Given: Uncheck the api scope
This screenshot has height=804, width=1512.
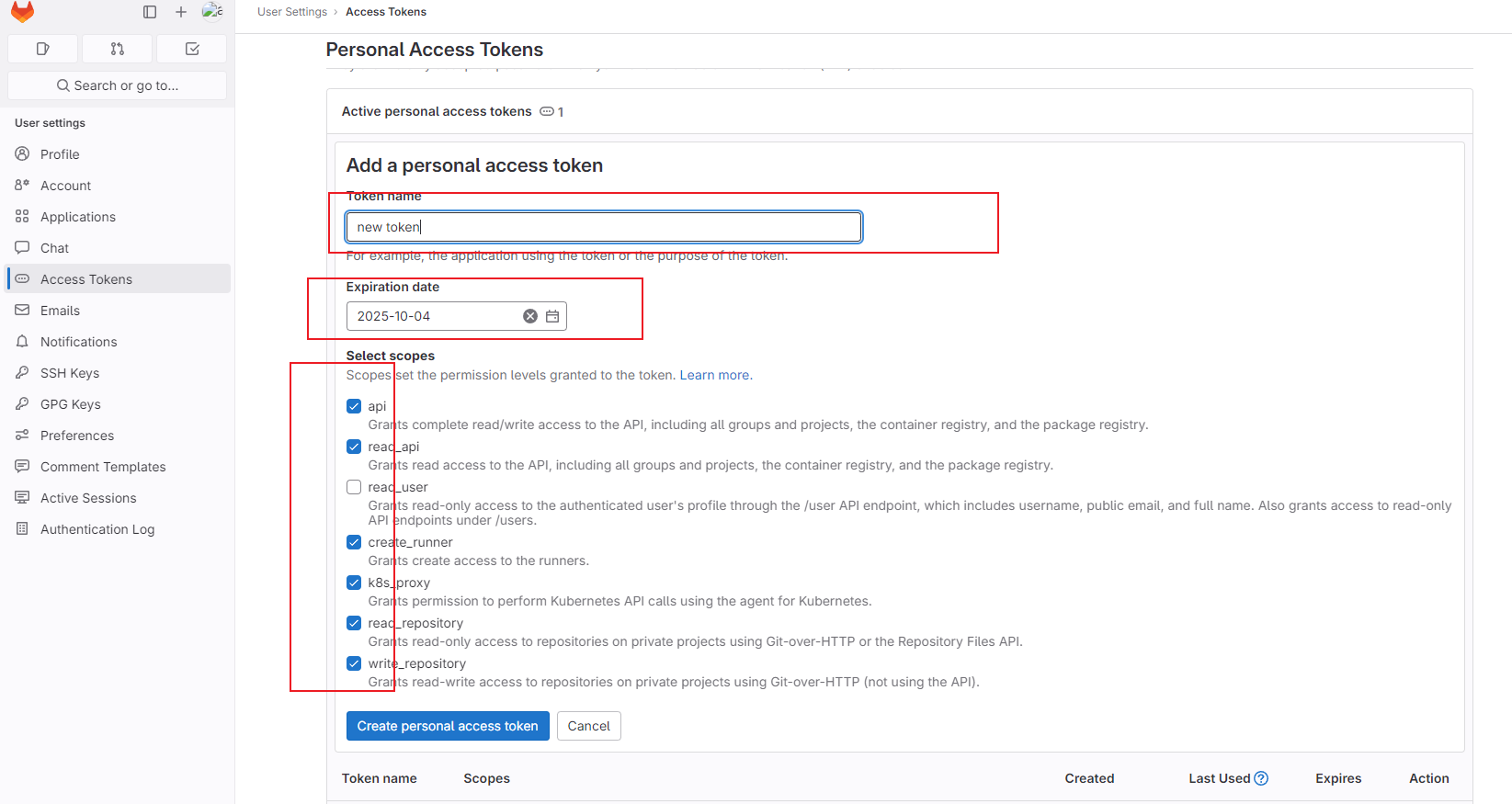Looking at the screenshot, I should point(354,405).
